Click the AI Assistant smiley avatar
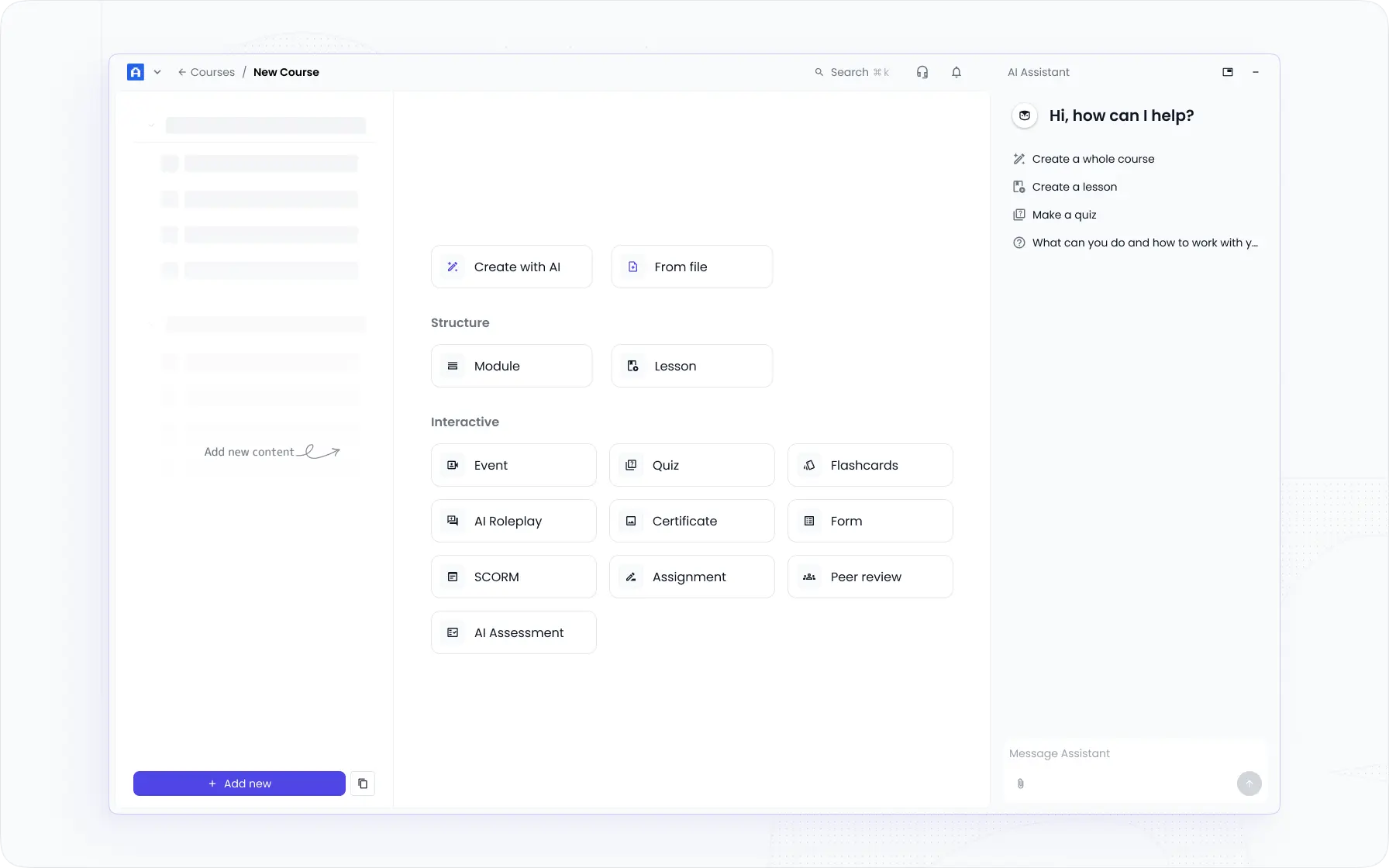The image size is (1389, 868). click(x=1025, y=115)
